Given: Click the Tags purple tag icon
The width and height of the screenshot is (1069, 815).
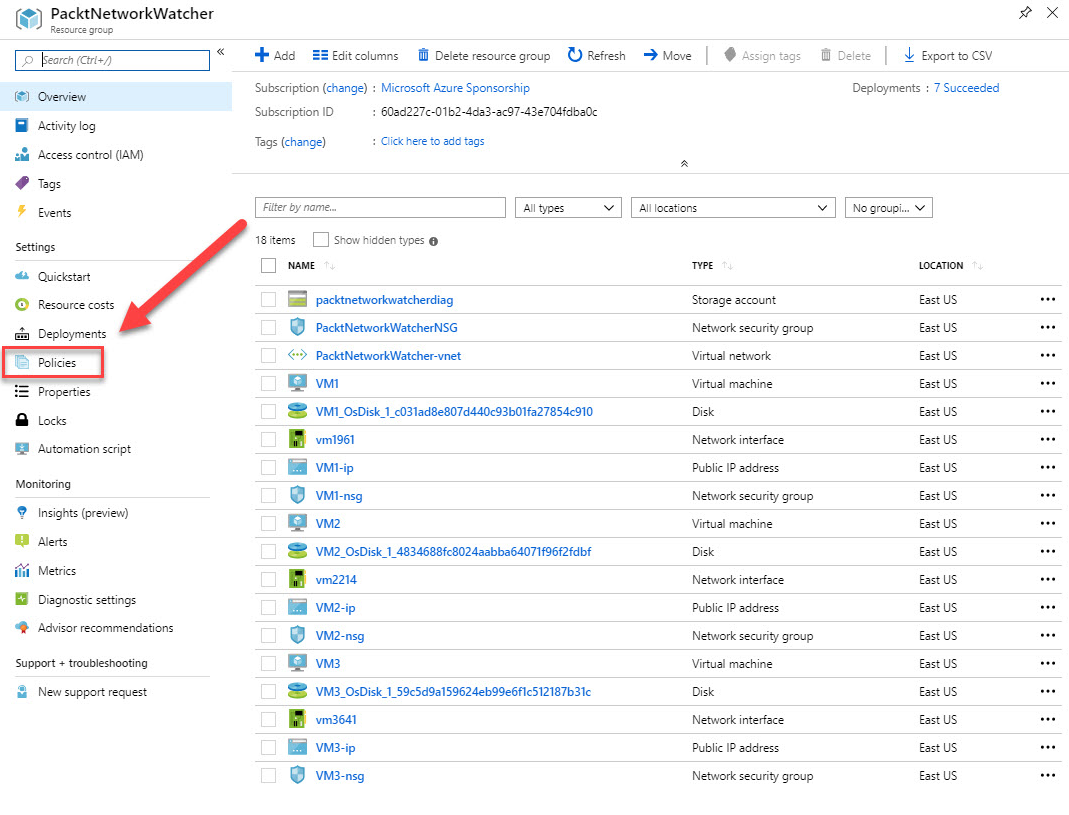Looking at the screenshot, I should 22,183.
